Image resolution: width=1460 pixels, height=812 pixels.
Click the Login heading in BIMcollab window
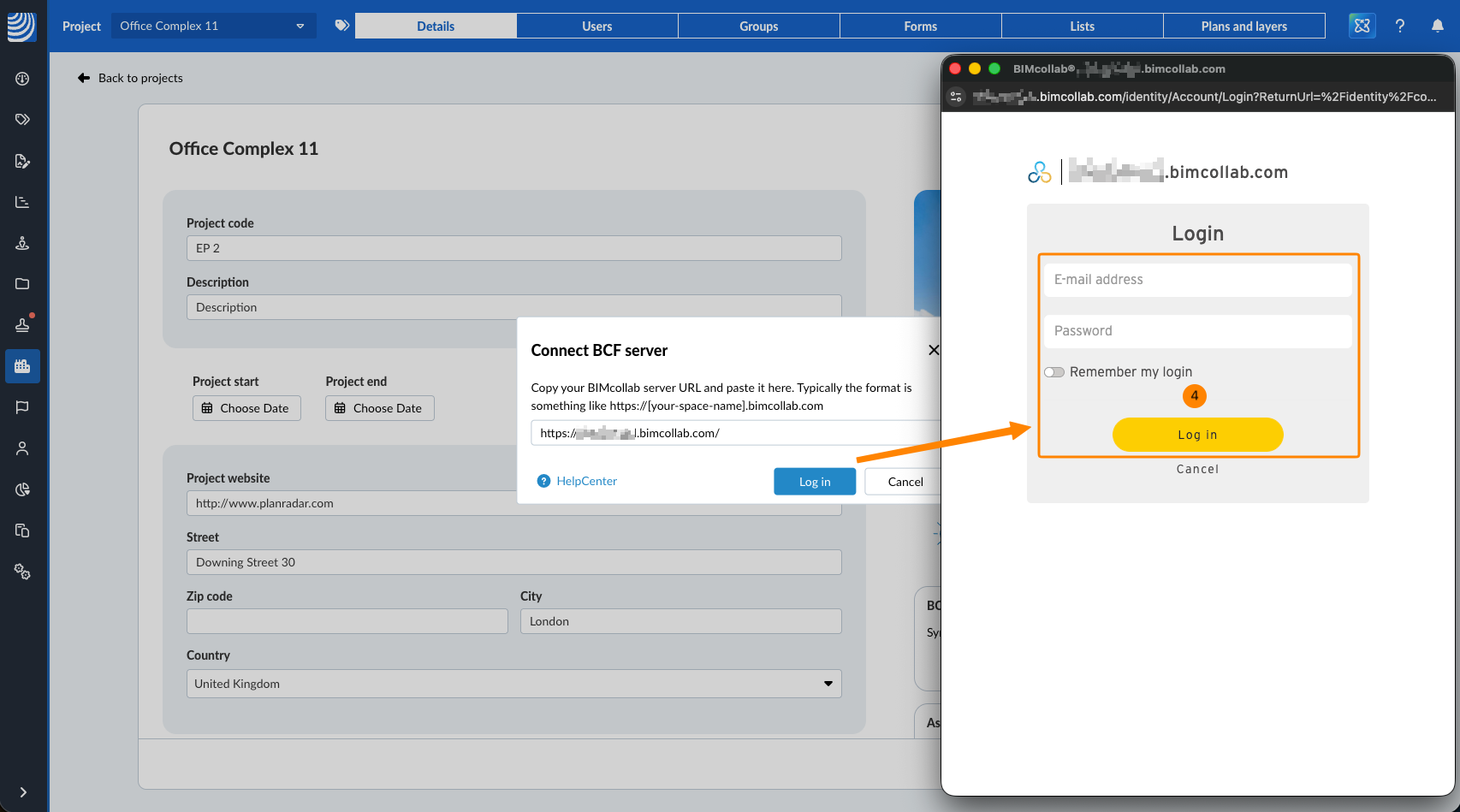click(1198, 234)
